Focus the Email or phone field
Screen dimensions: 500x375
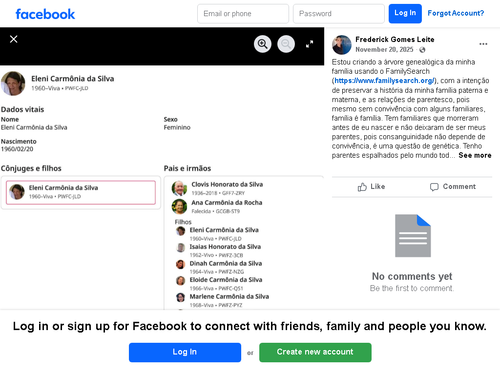click(x=243, y=14)
